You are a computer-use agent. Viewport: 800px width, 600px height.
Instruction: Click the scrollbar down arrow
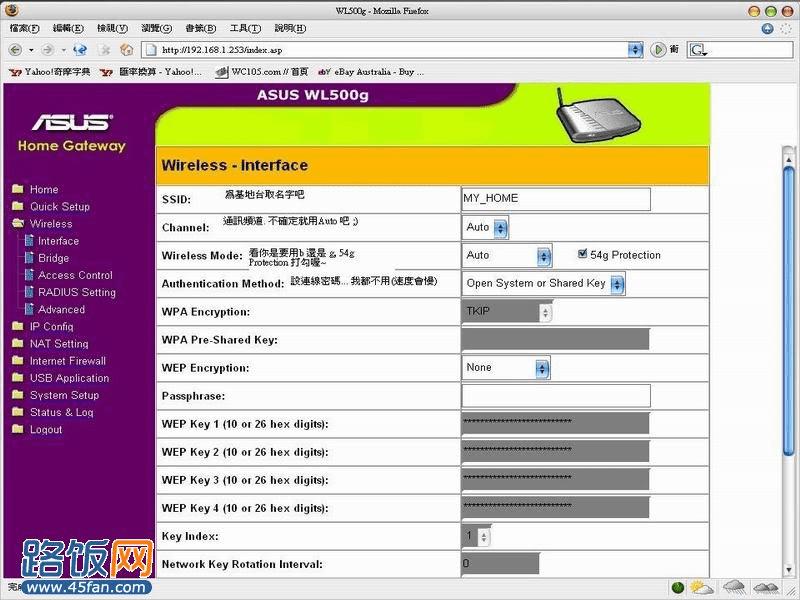[x=789, y=569]
